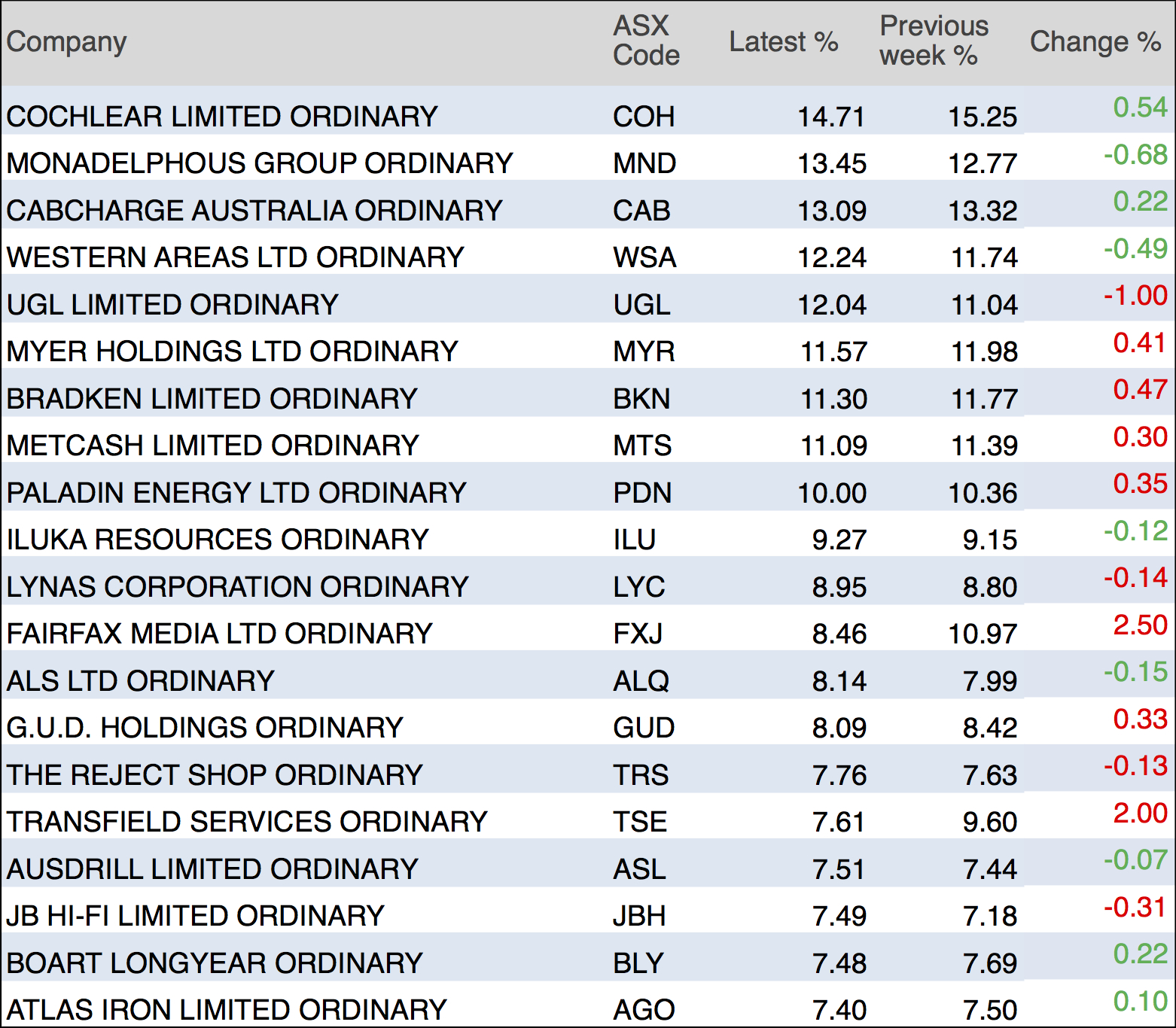Select the Change % column header
Image resolution: width=1176 pixels, height=1028 pixels.
click(x=1095, y=42)
